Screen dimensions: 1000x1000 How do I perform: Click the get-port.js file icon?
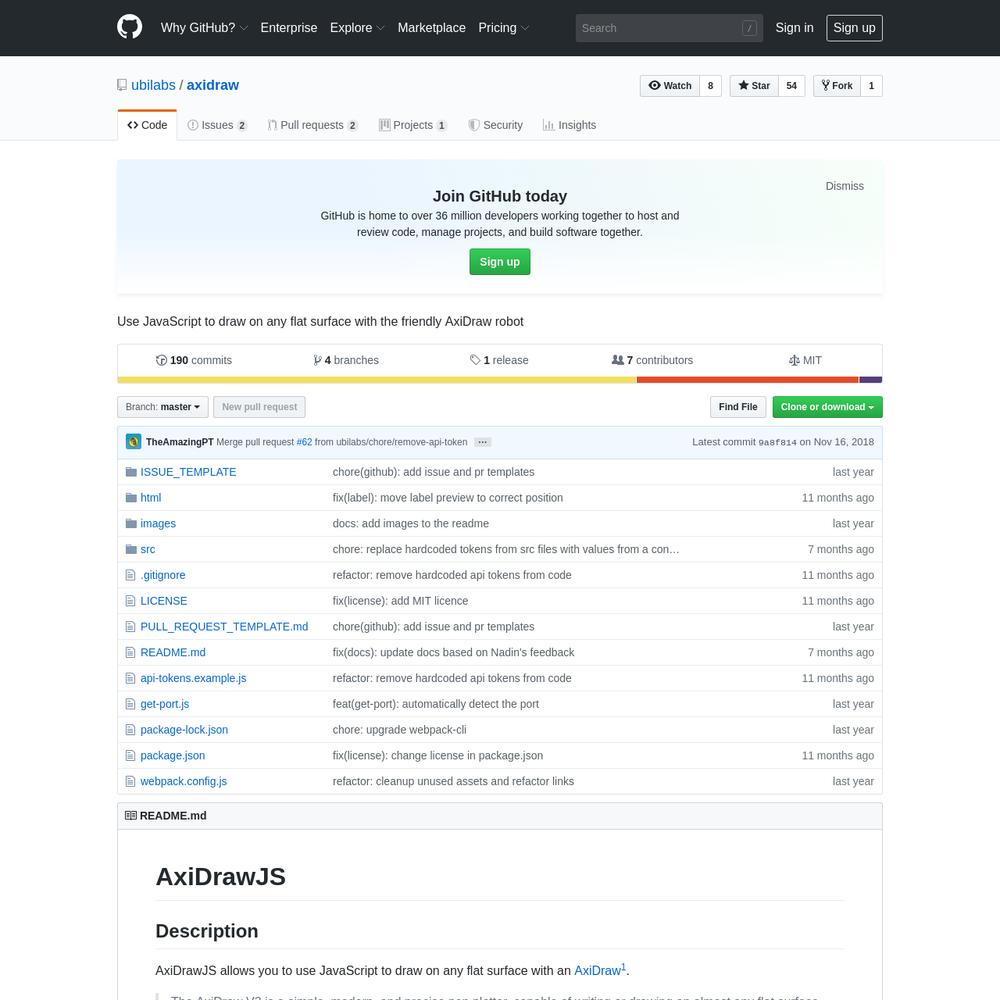click(x=131, y=704)
